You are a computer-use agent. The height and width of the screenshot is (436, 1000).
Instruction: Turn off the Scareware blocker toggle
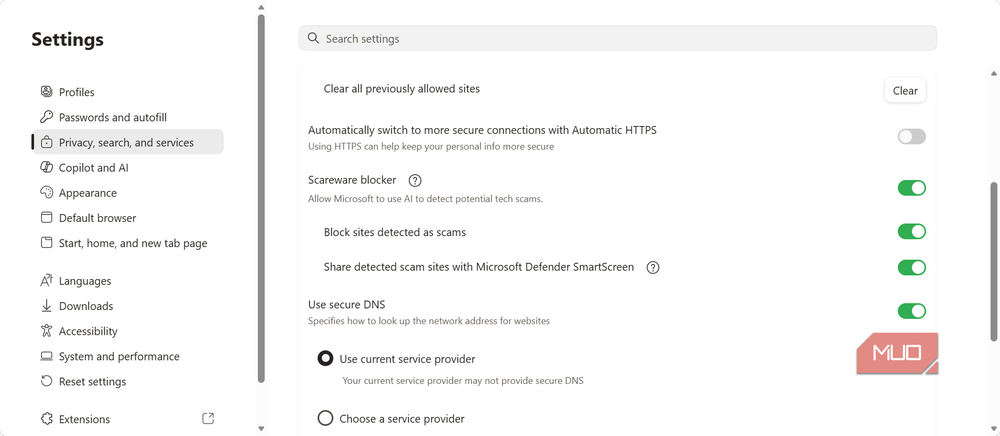(911, 188)
